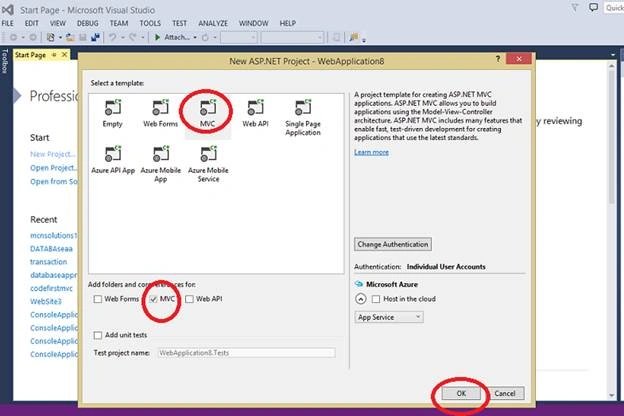Viewport: 624px width, 416px height.
Task: Collapse the Microsoft Azure section chevron
Action: (x=361, y=299)
